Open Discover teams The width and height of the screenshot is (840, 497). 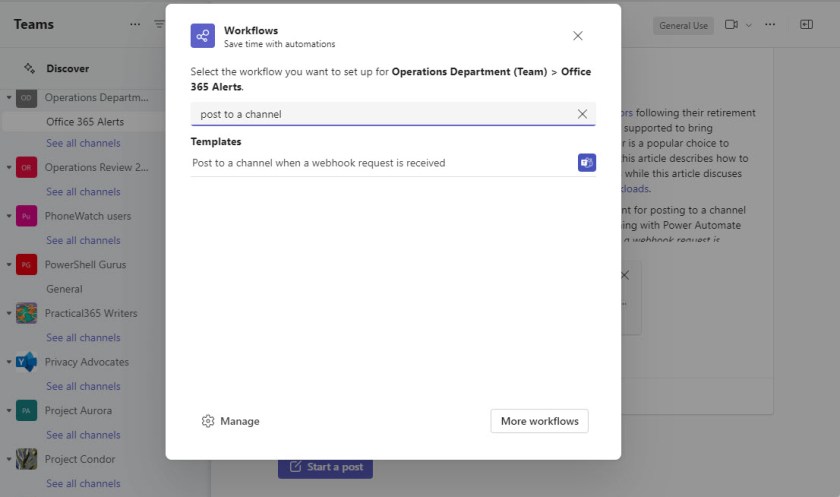[x=68, y=69]
